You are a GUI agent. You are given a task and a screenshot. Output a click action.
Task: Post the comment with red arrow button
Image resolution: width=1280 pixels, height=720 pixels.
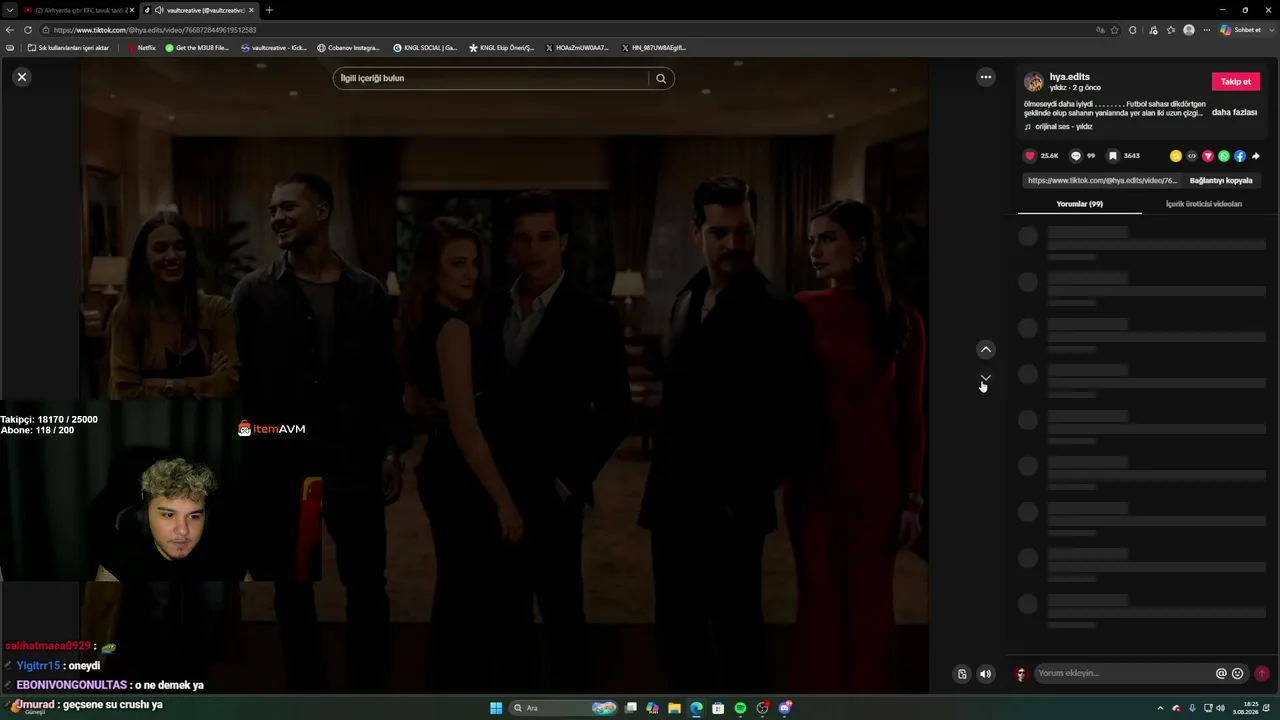click(x=1262, y=674)
